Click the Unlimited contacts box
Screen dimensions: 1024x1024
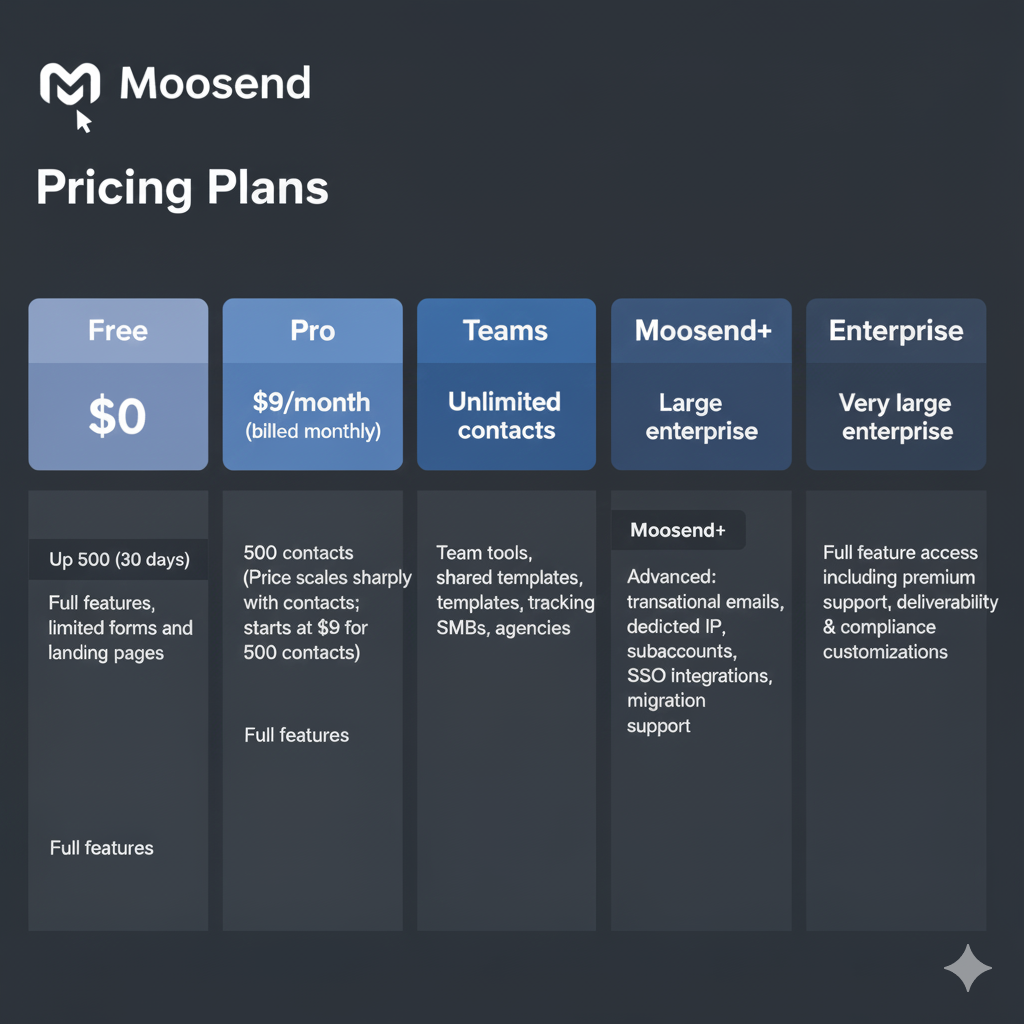[506, 416]
